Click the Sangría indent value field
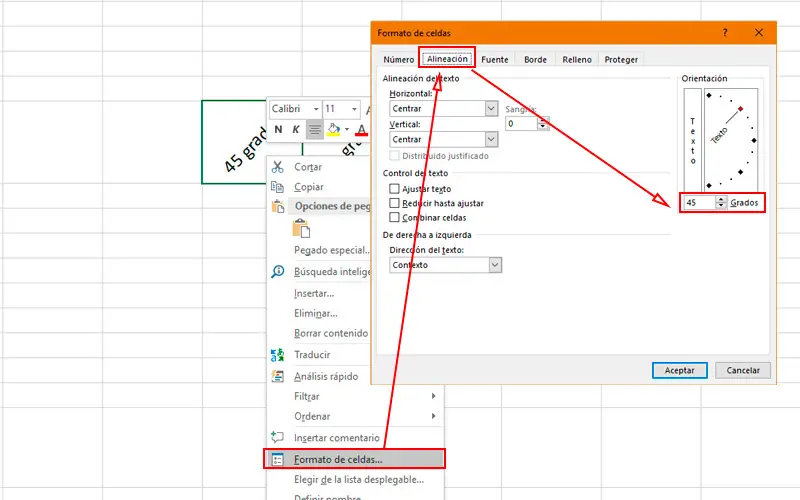Viewport: 800px width, 500px height. click(x=521, y=123)
